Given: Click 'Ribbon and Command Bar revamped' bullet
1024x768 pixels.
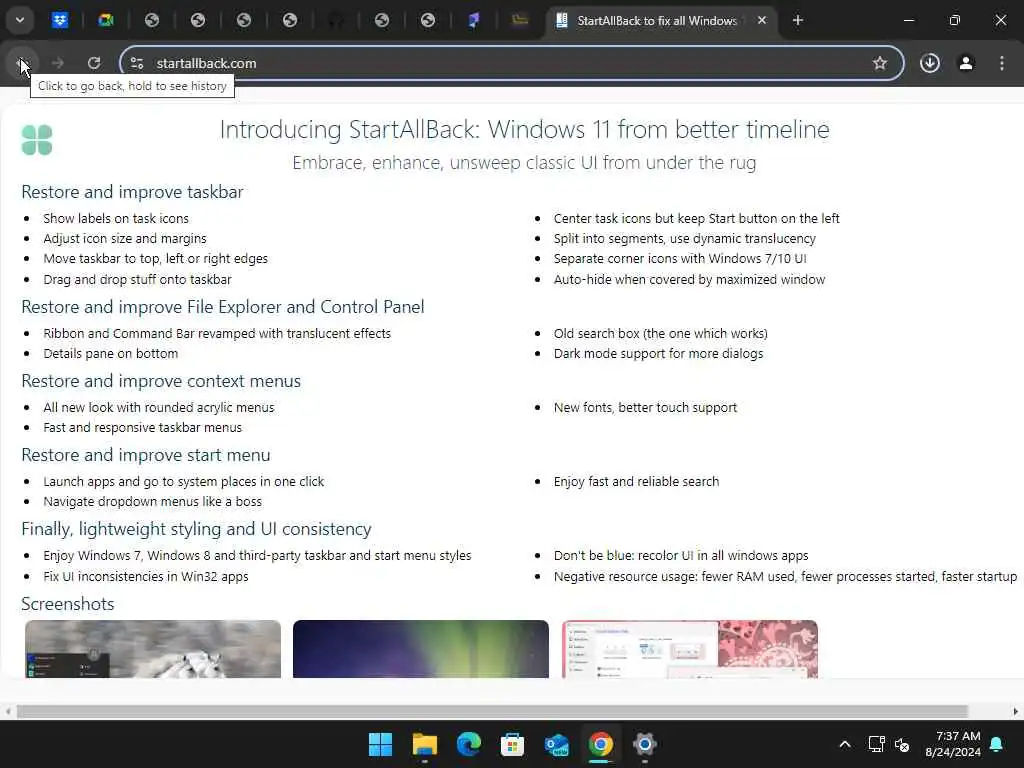Looking at the screenshot, I should 217,333.
